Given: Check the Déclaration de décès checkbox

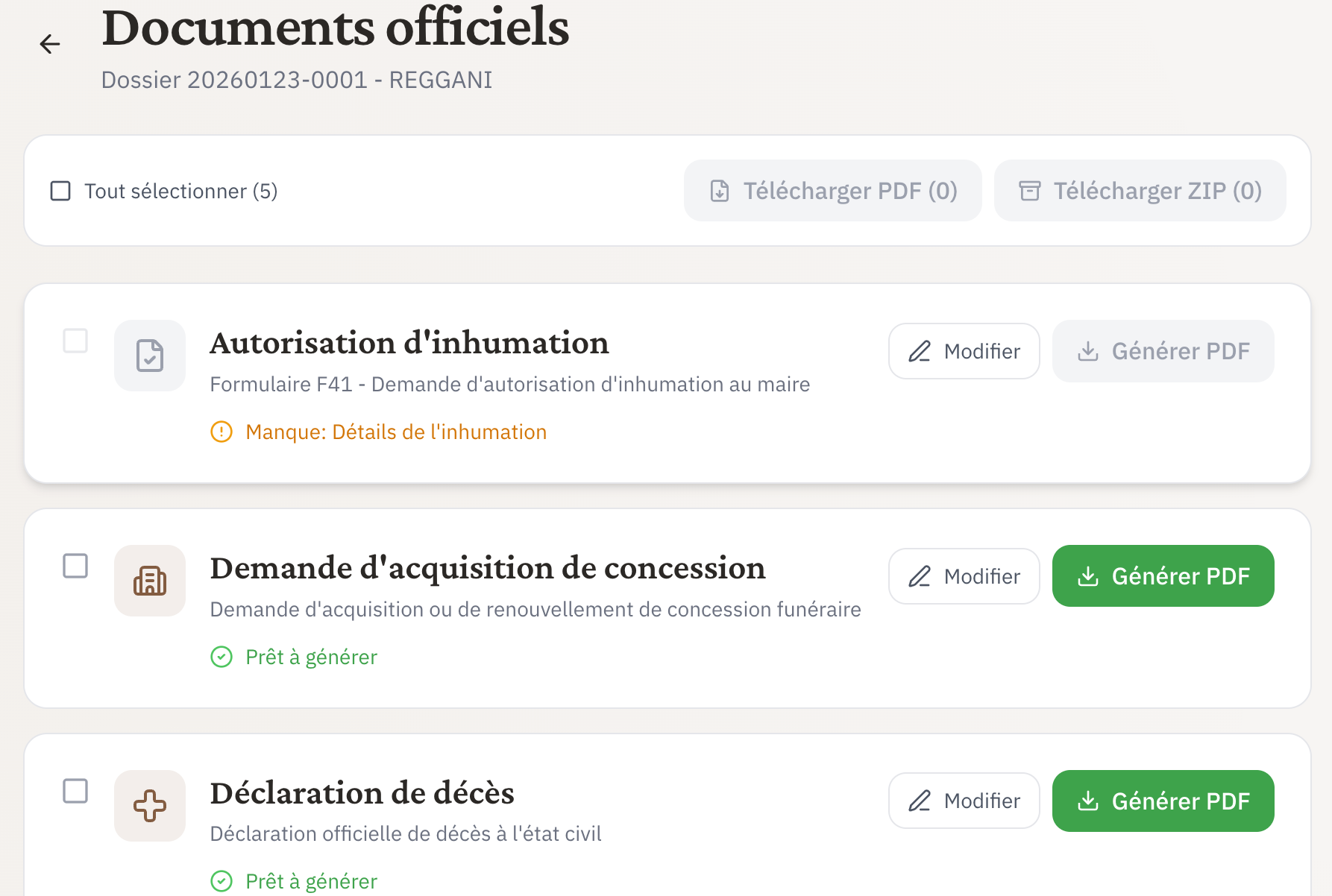Looking at the screenshot, I should [x=75, y=791].
